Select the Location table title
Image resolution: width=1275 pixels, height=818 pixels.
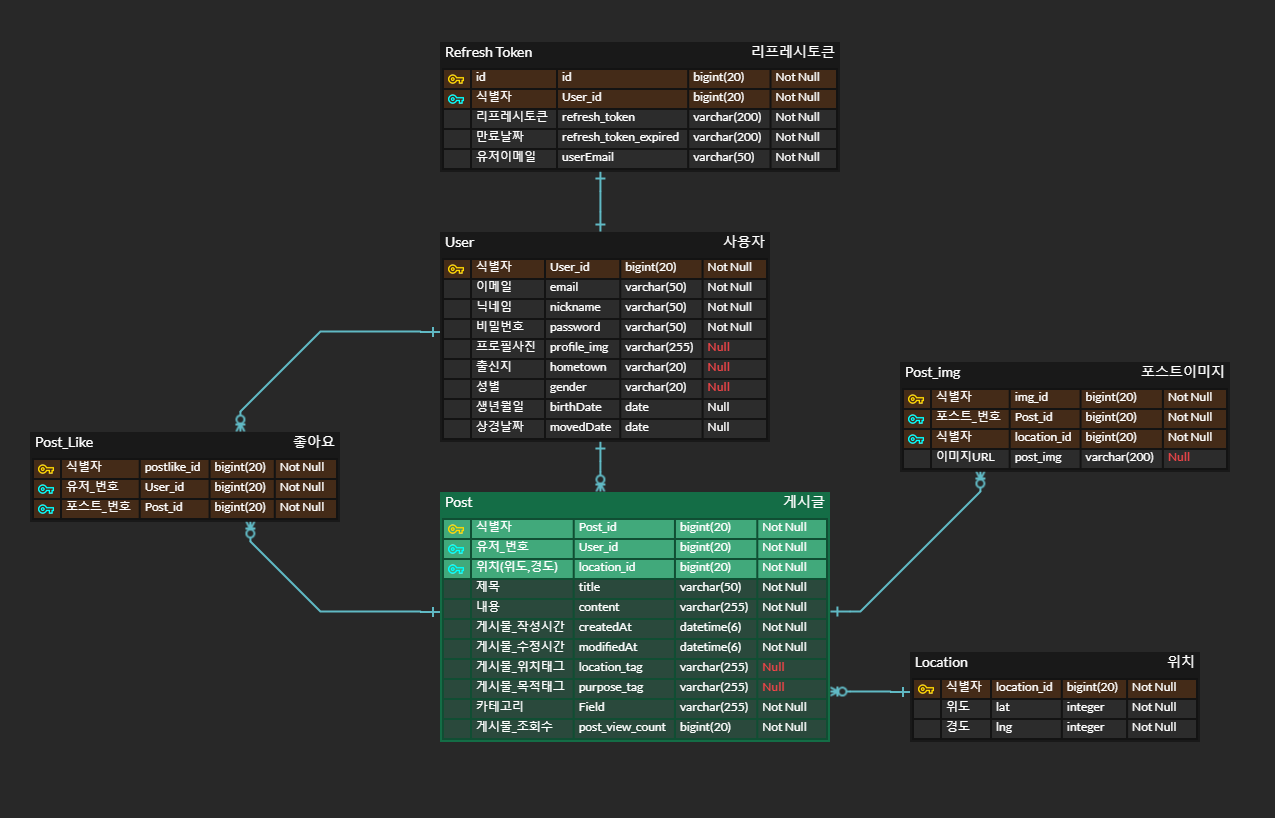coord(941,662)
